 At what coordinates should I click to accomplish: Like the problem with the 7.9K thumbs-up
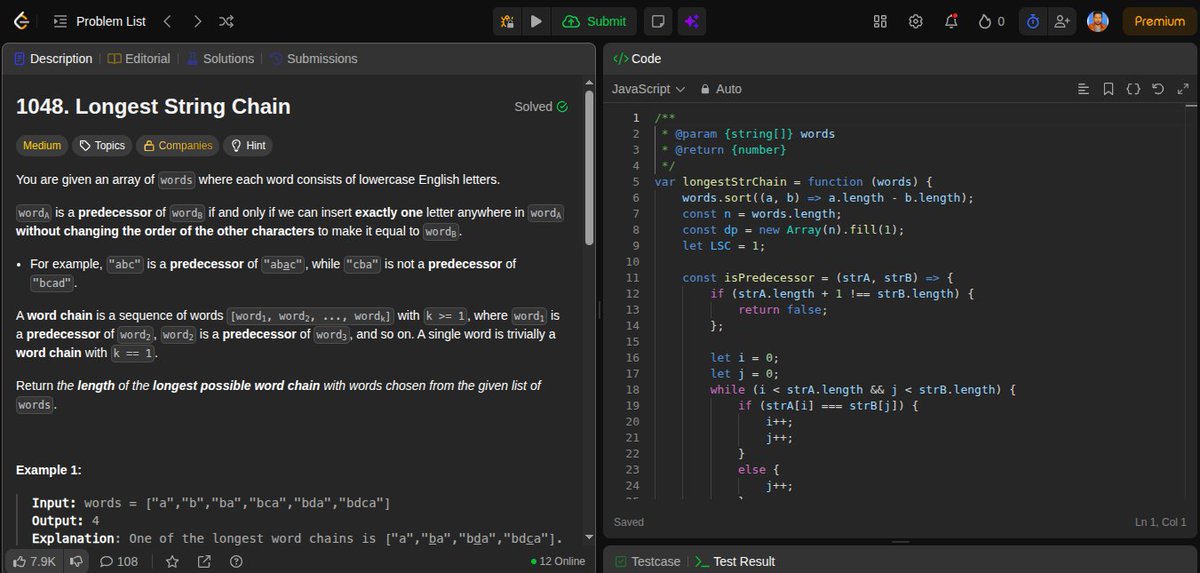click(x=33, y=562)
